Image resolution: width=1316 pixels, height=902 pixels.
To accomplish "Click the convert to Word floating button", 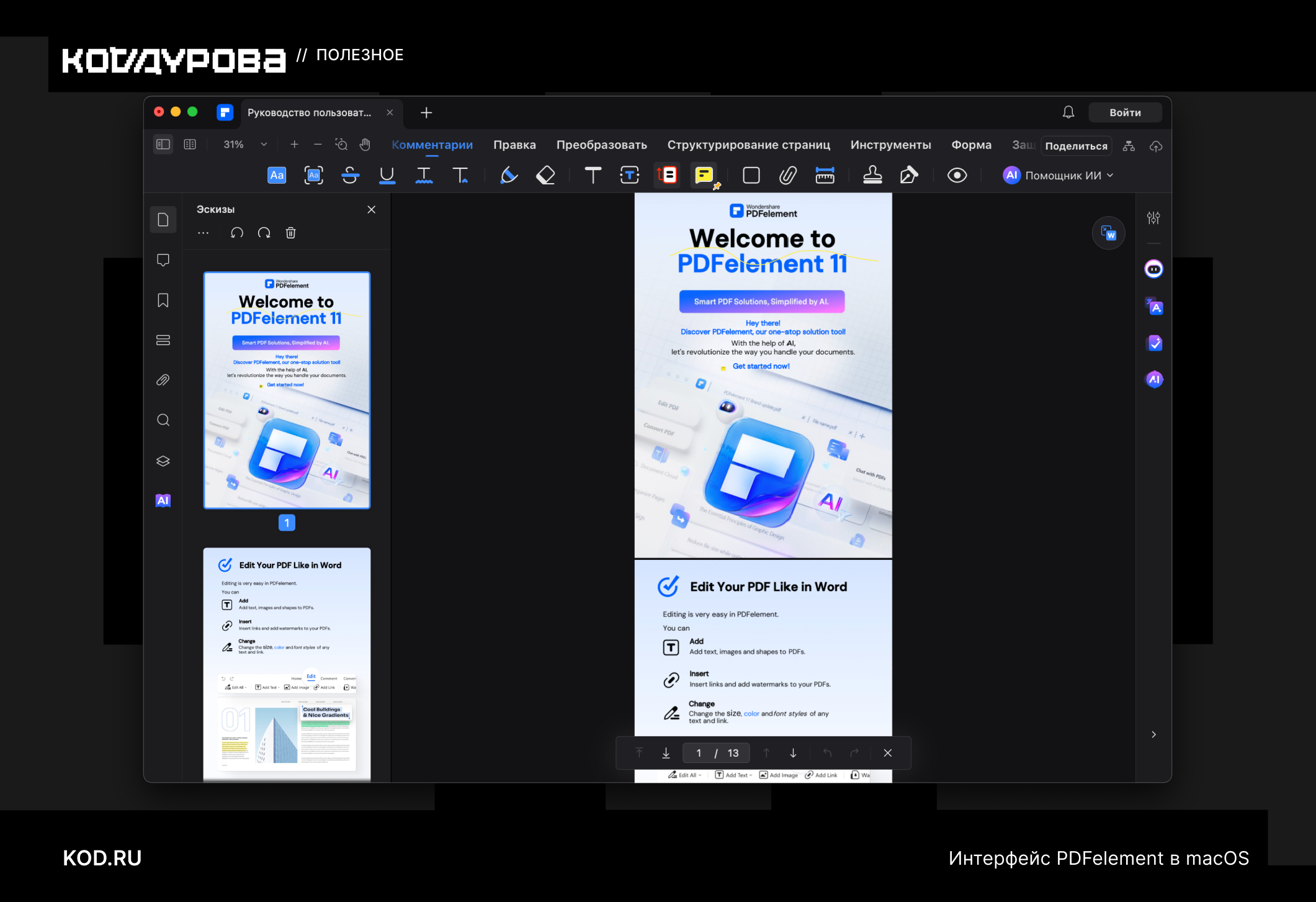I will click(x=1108, y=233).
